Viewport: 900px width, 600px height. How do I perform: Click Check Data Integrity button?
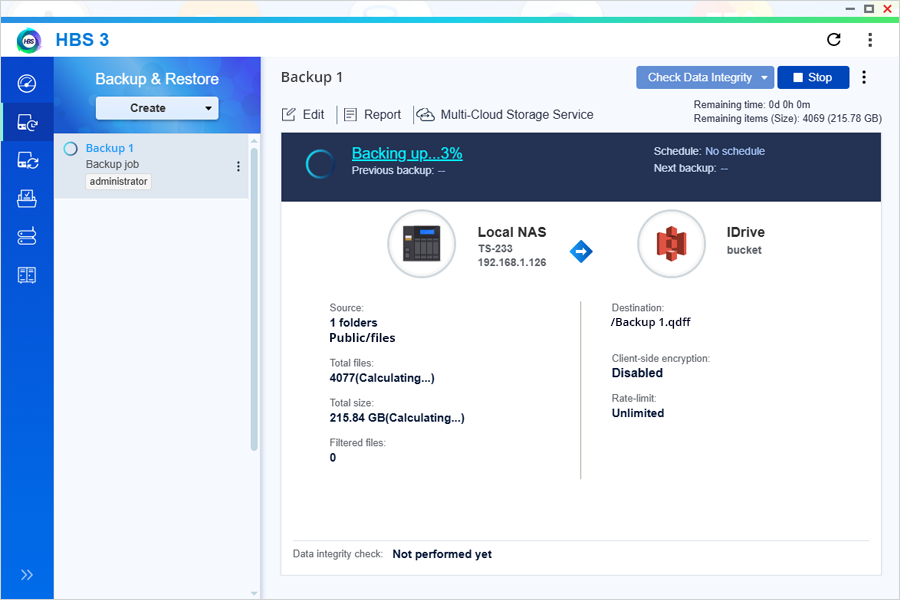point(699,78)
